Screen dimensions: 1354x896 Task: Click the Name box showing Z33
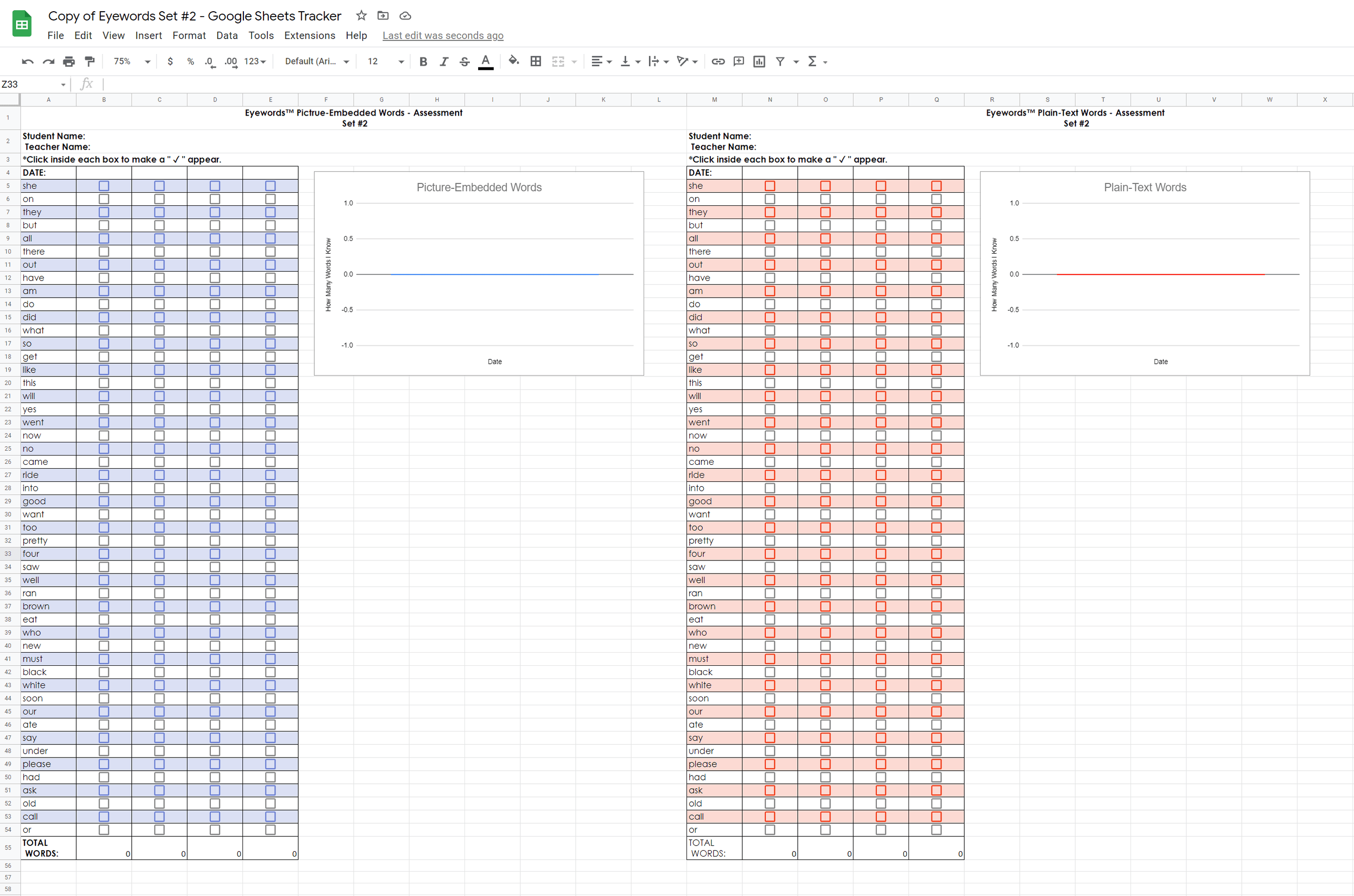tap(33, 84)
